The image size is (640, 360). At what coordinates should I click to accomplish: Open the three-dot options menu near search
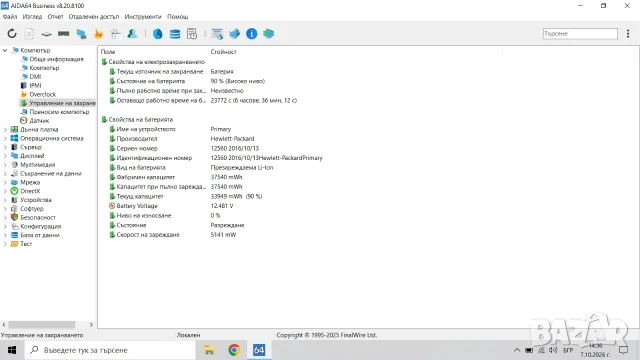pos(628,33)
